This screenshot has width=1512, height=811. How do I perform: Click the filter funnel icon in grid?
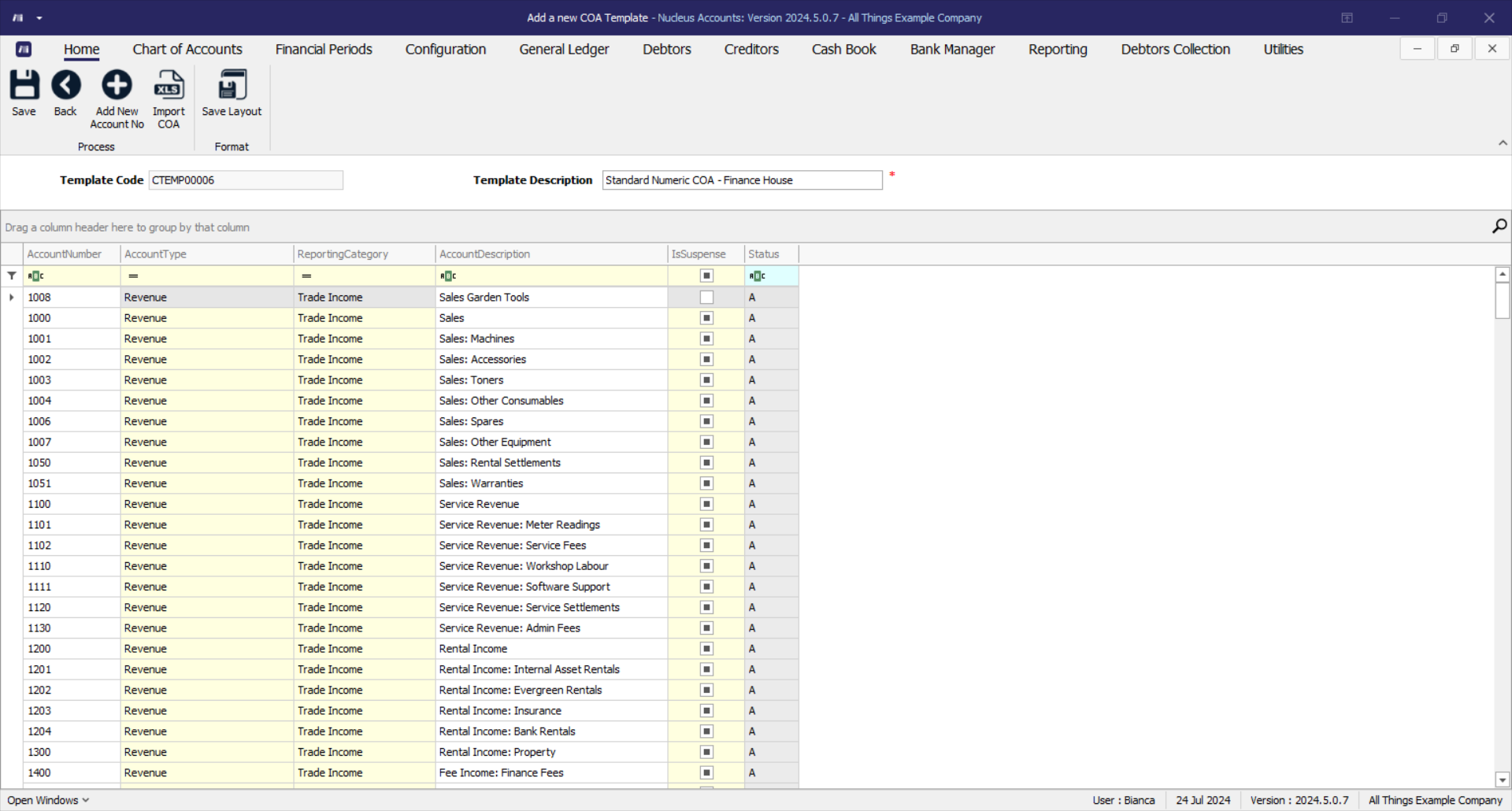coord(12,276)
